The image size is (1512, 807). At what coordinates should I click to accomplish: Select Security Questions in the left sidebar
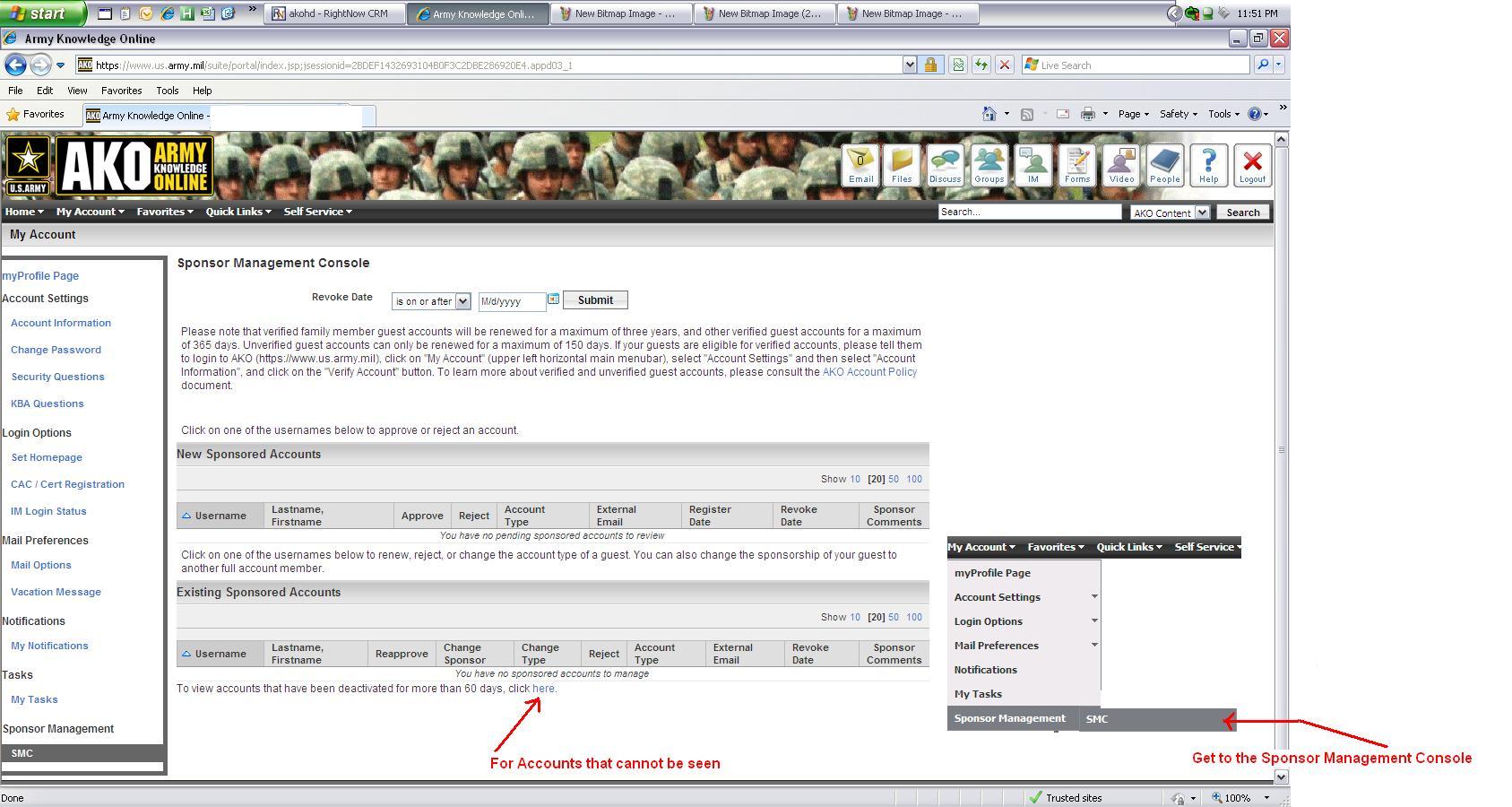(57, 377)
